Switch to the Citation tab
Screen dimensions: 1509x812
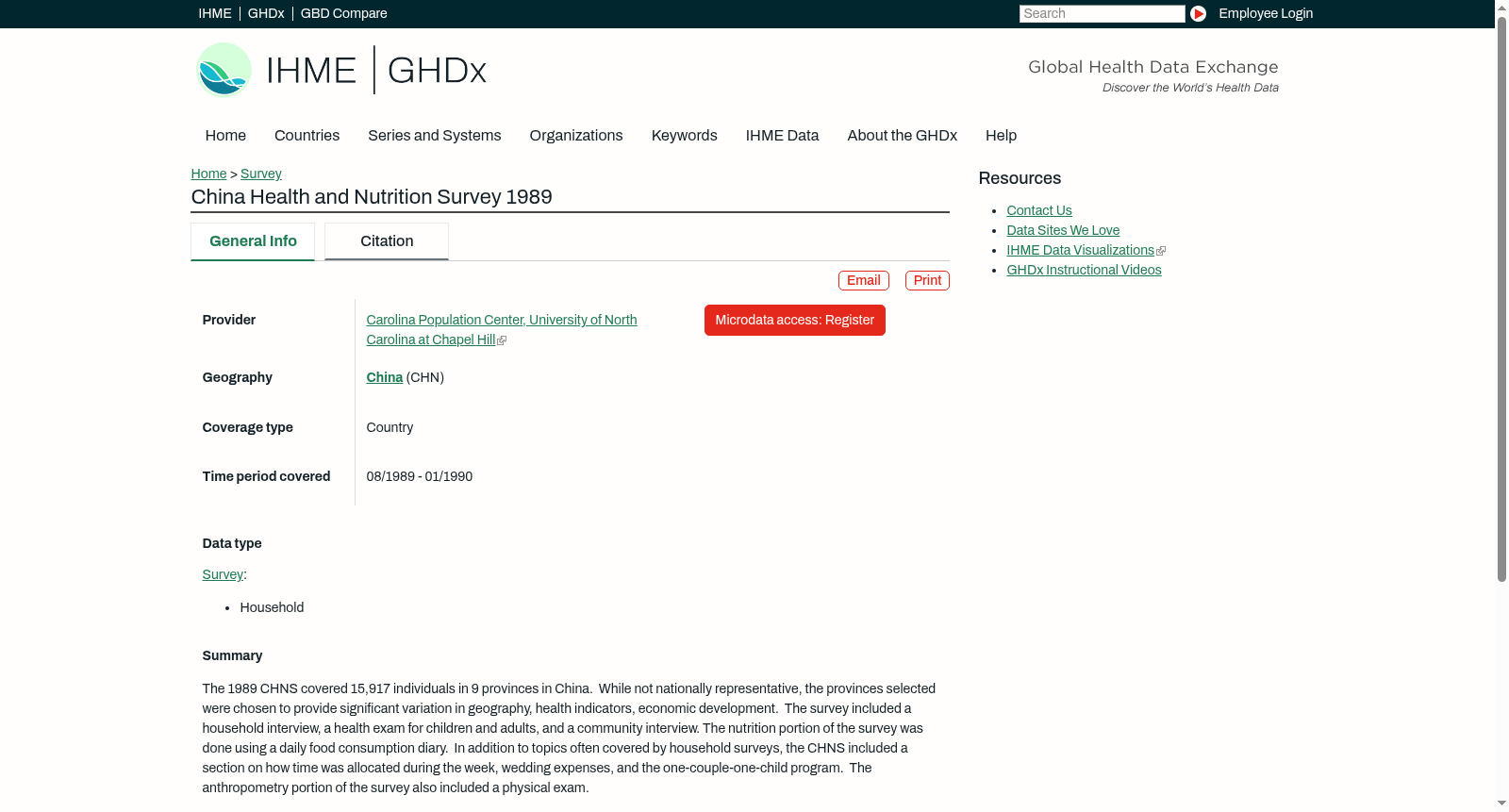click(x=387, y=241)
